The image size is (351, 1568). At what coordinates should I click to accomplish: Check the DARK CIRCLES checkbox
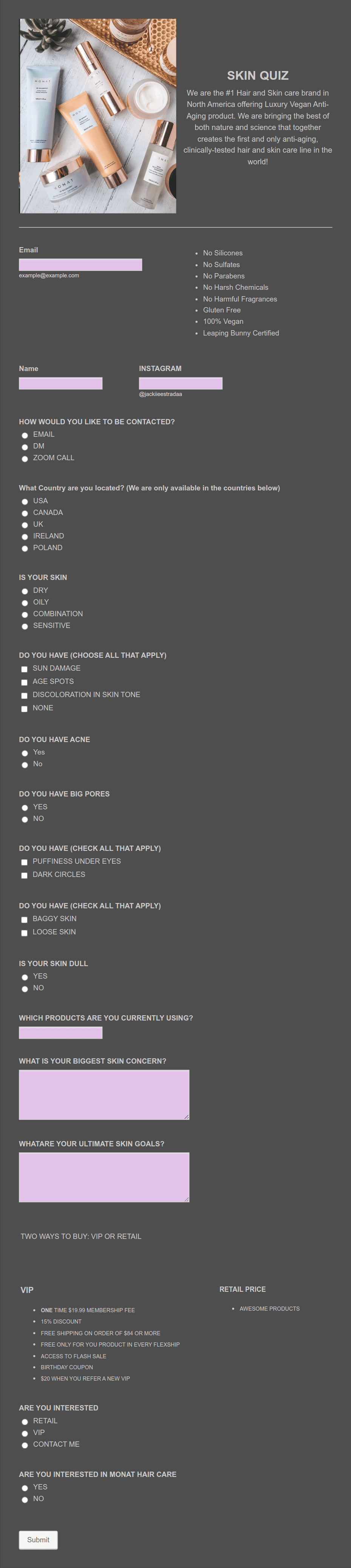pyautogui.click(x=24, y=875)
